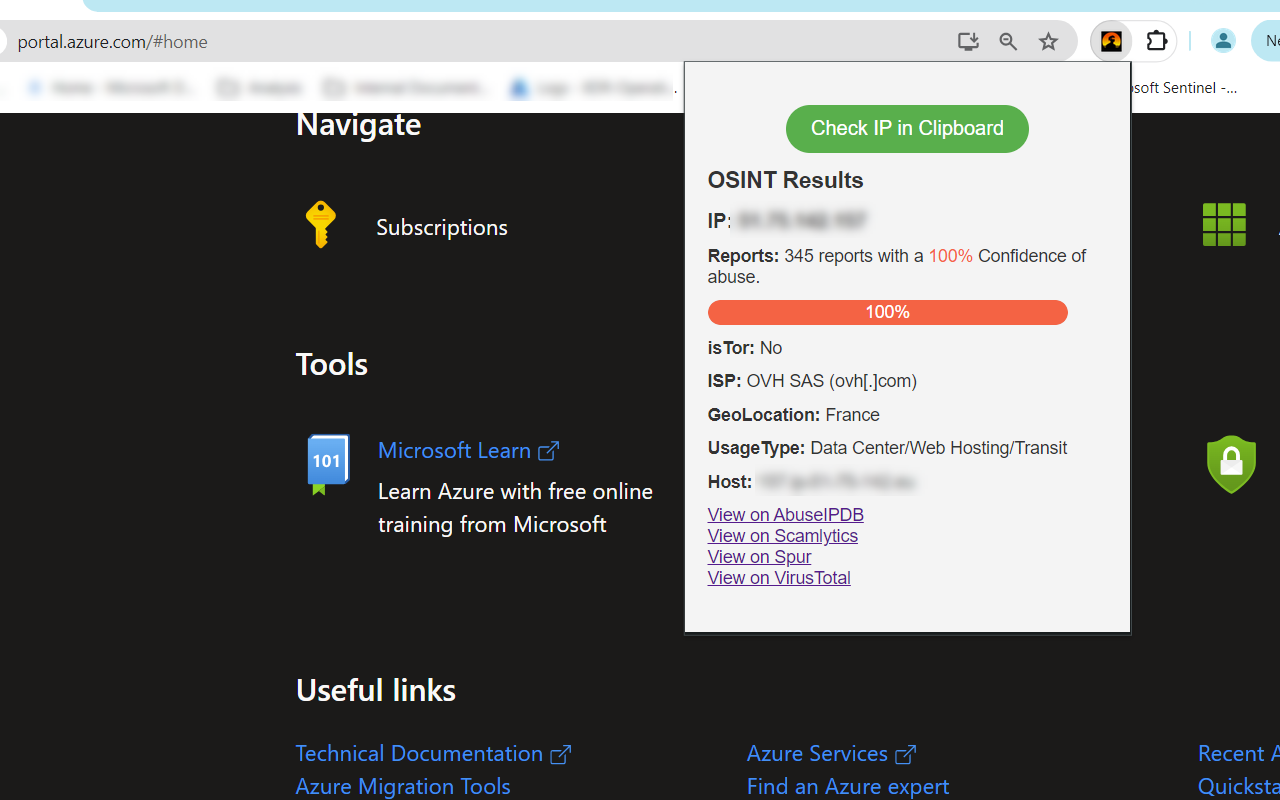Click the Tools section heading
This screenshot has height=800, width=1280.
click(332, 364)
